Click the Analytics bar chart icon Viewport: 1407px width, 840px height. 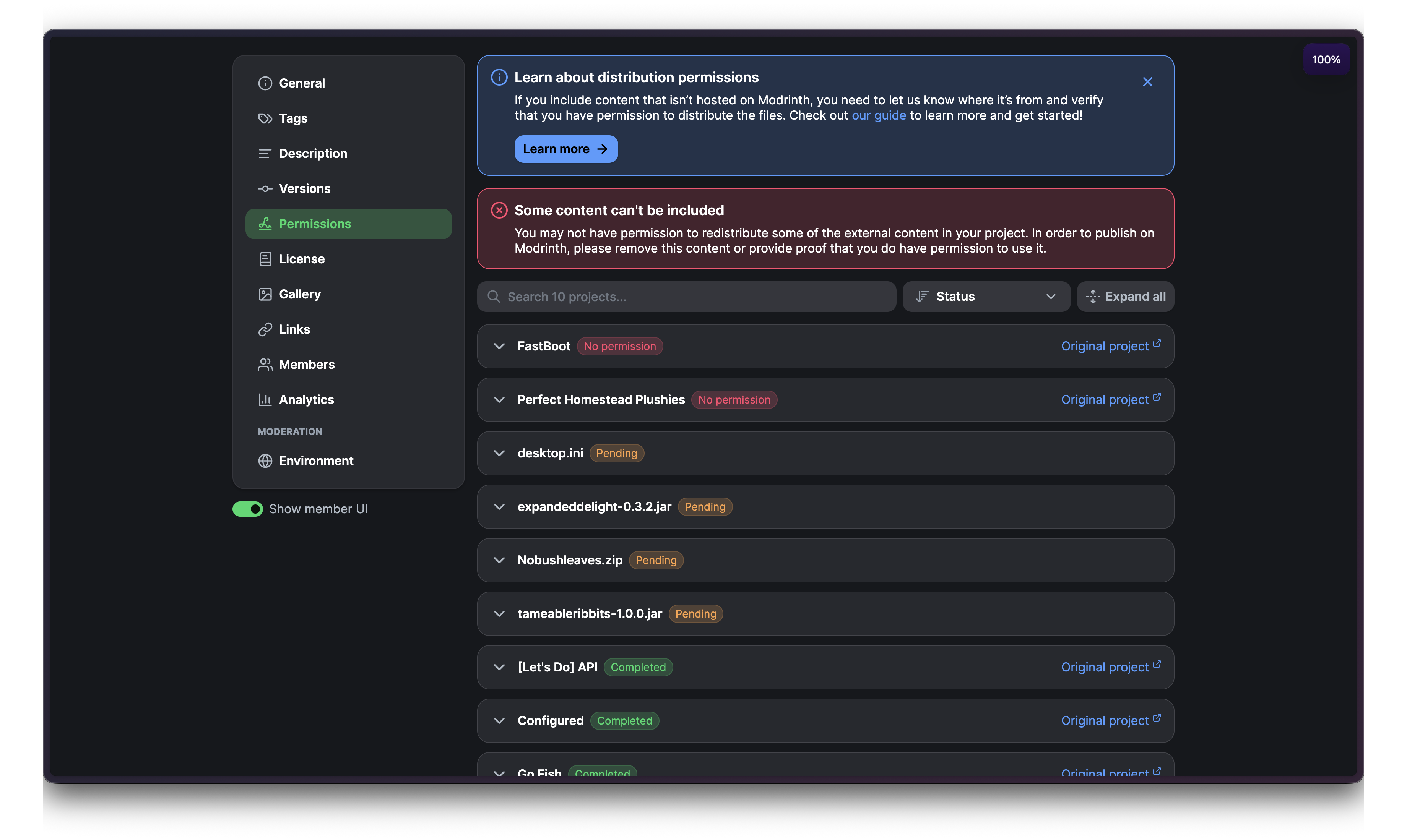click(265, 399)
